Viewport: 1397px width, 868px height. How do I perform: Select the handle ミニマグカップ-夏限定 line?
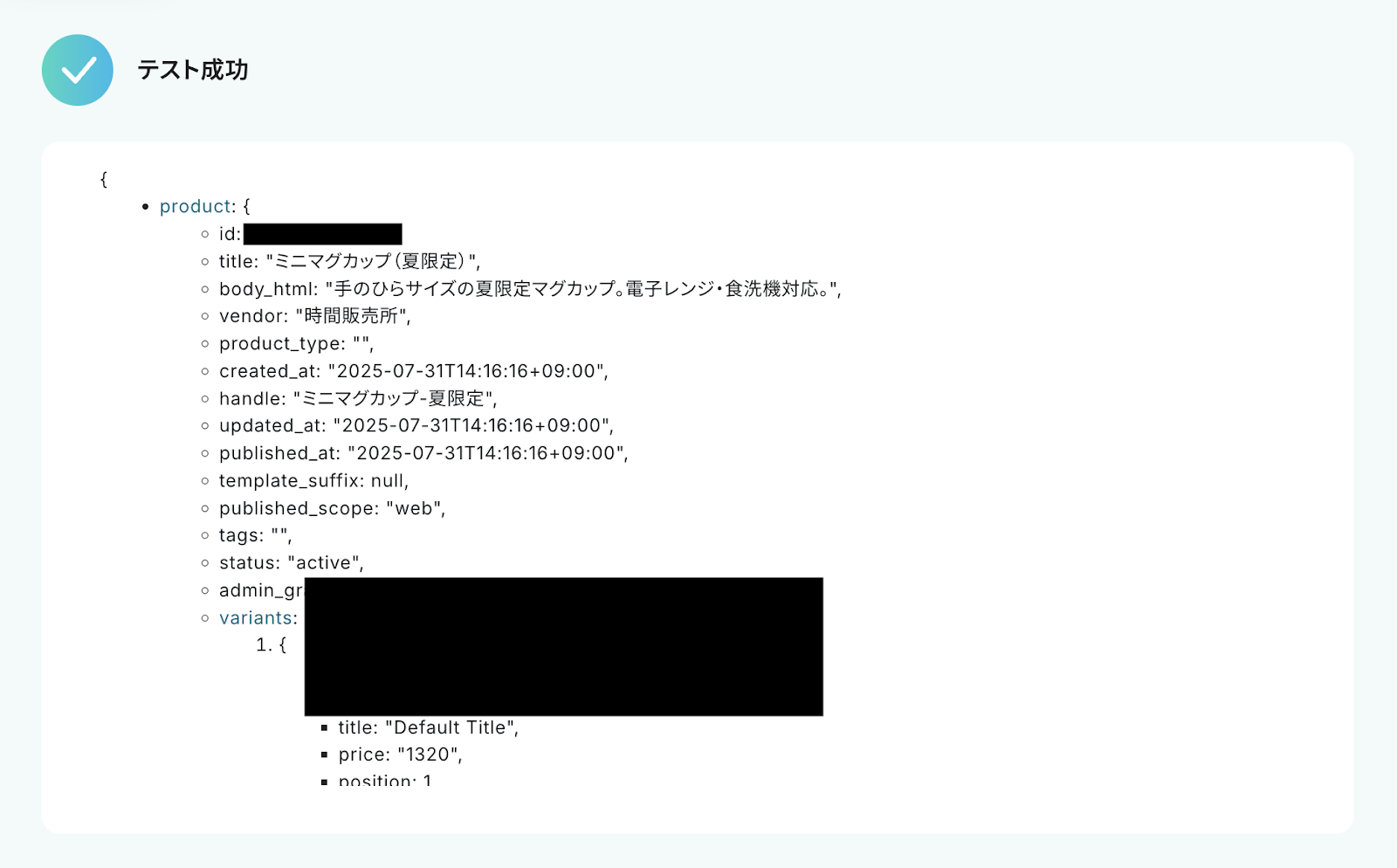(x=358, y=398)
